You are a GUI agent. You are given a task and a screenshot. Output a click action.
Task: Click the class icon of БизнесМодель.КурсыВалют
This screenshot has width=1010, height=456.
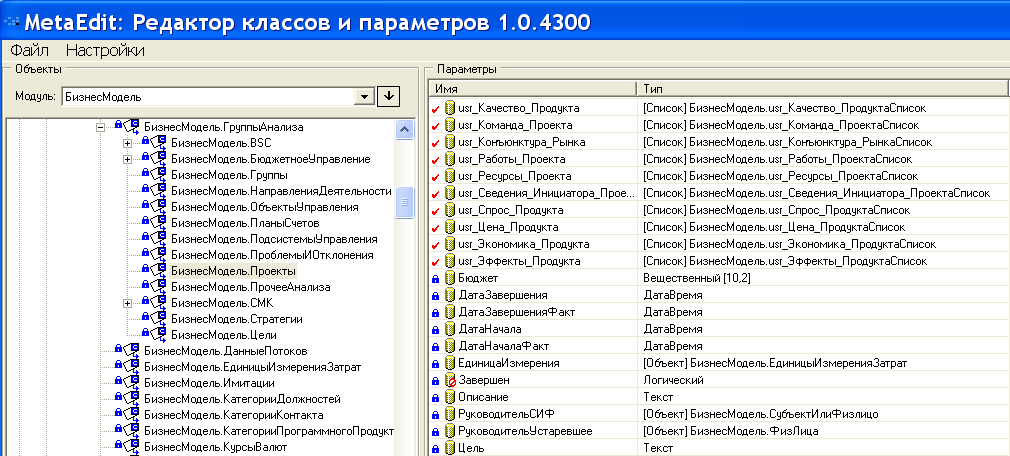130,447
